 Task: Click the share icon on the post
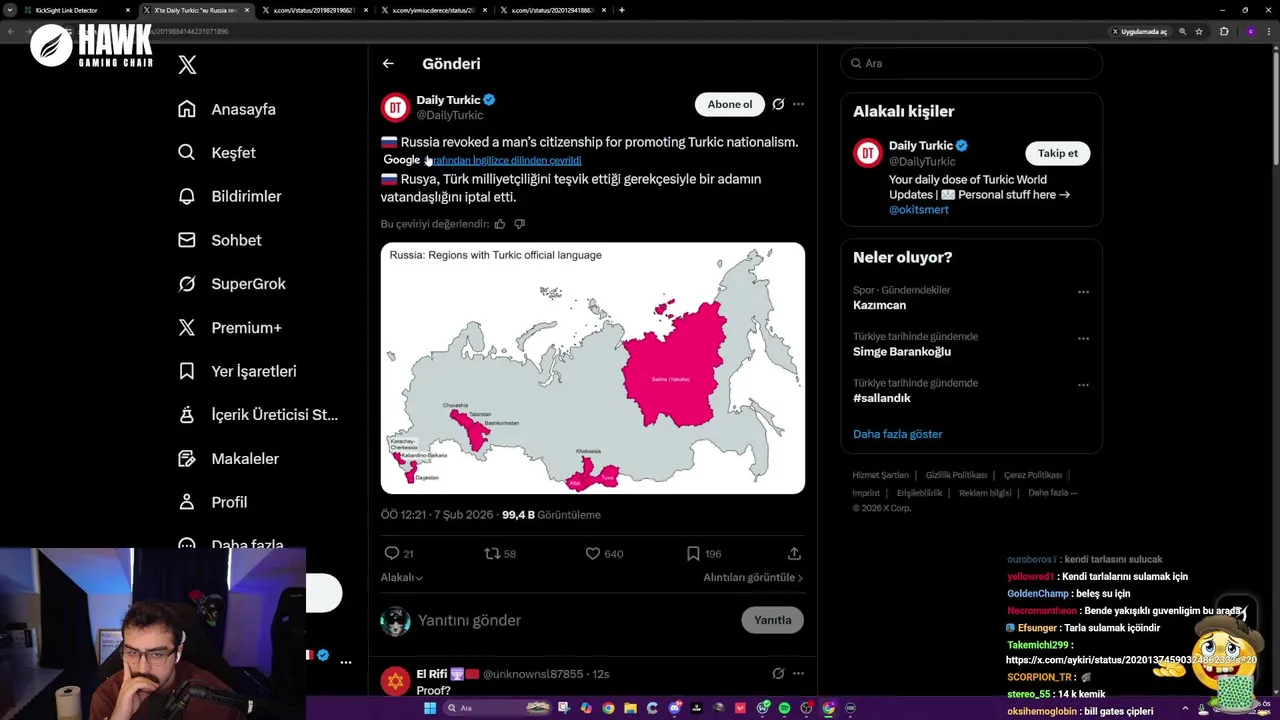[794, 553]
